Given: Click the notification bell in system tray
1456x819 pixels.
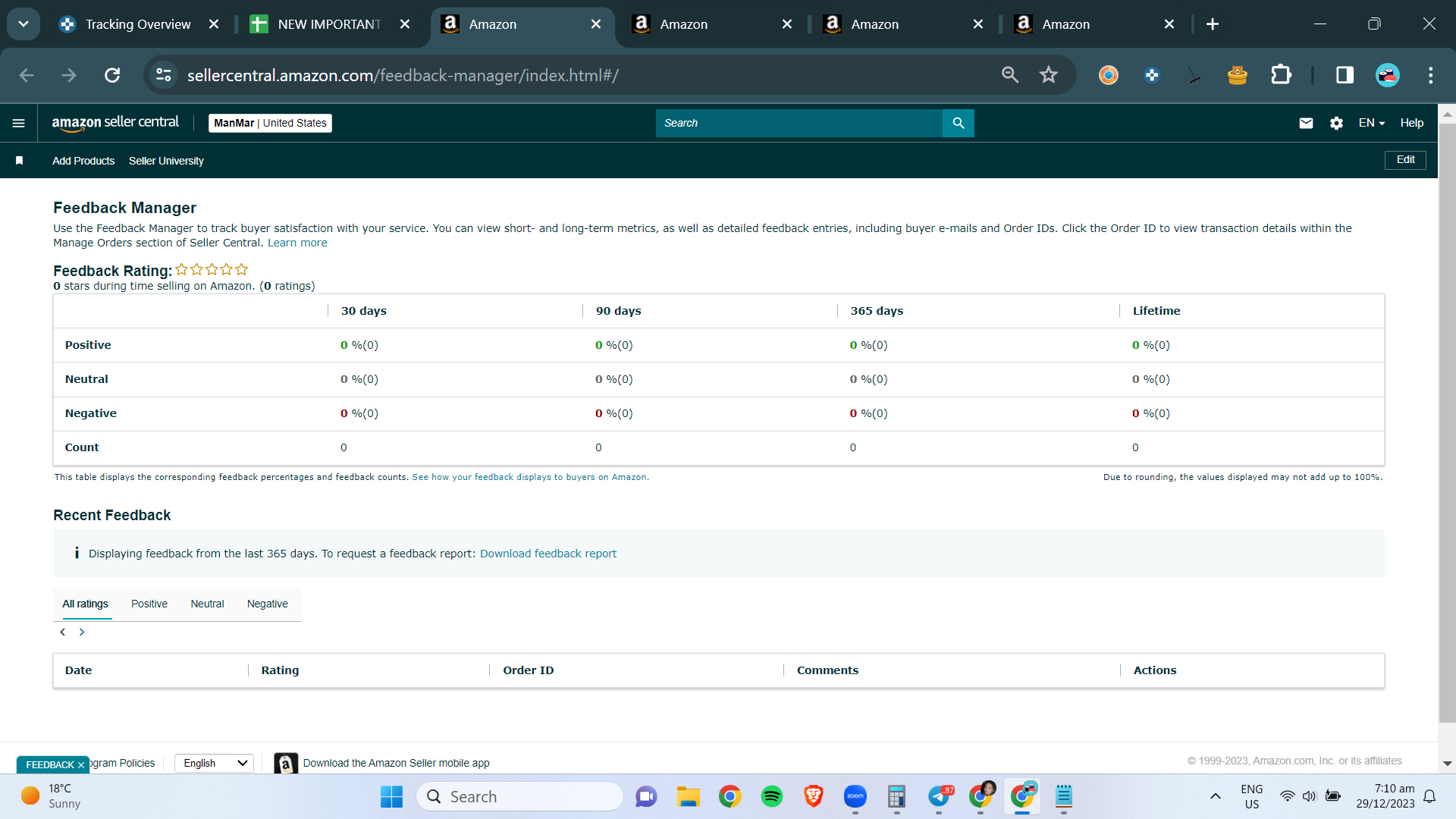Looking at the screenshot, I should tap(1429, 796).
